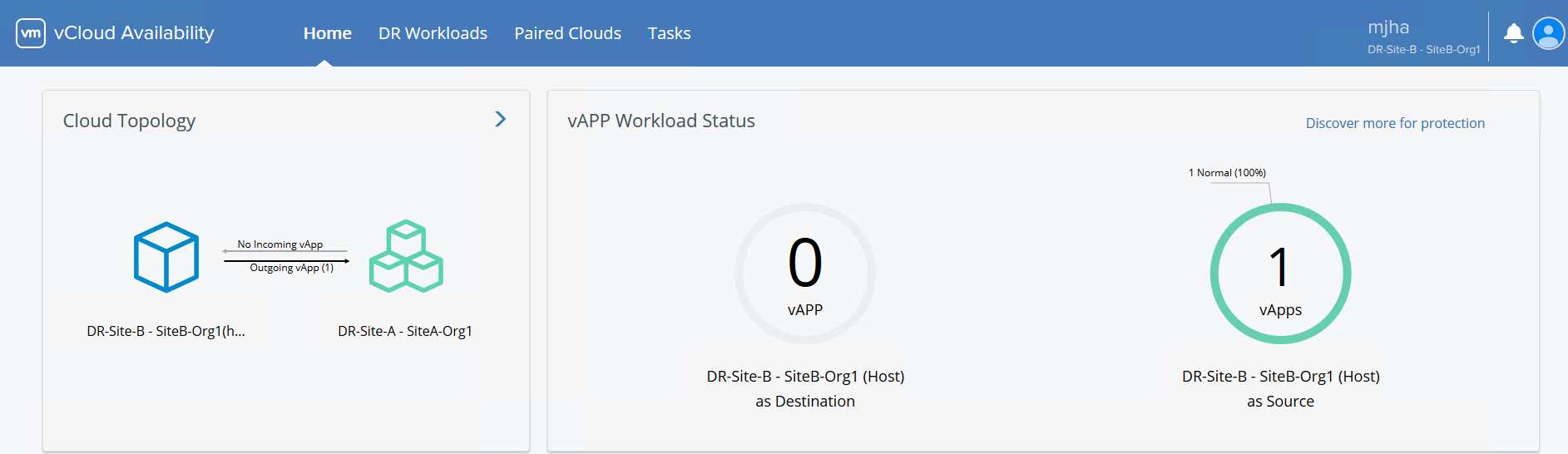Open the DR Workloads tab
The width and height of the screenshot is (1568, 454).
[x=433, y=33]
